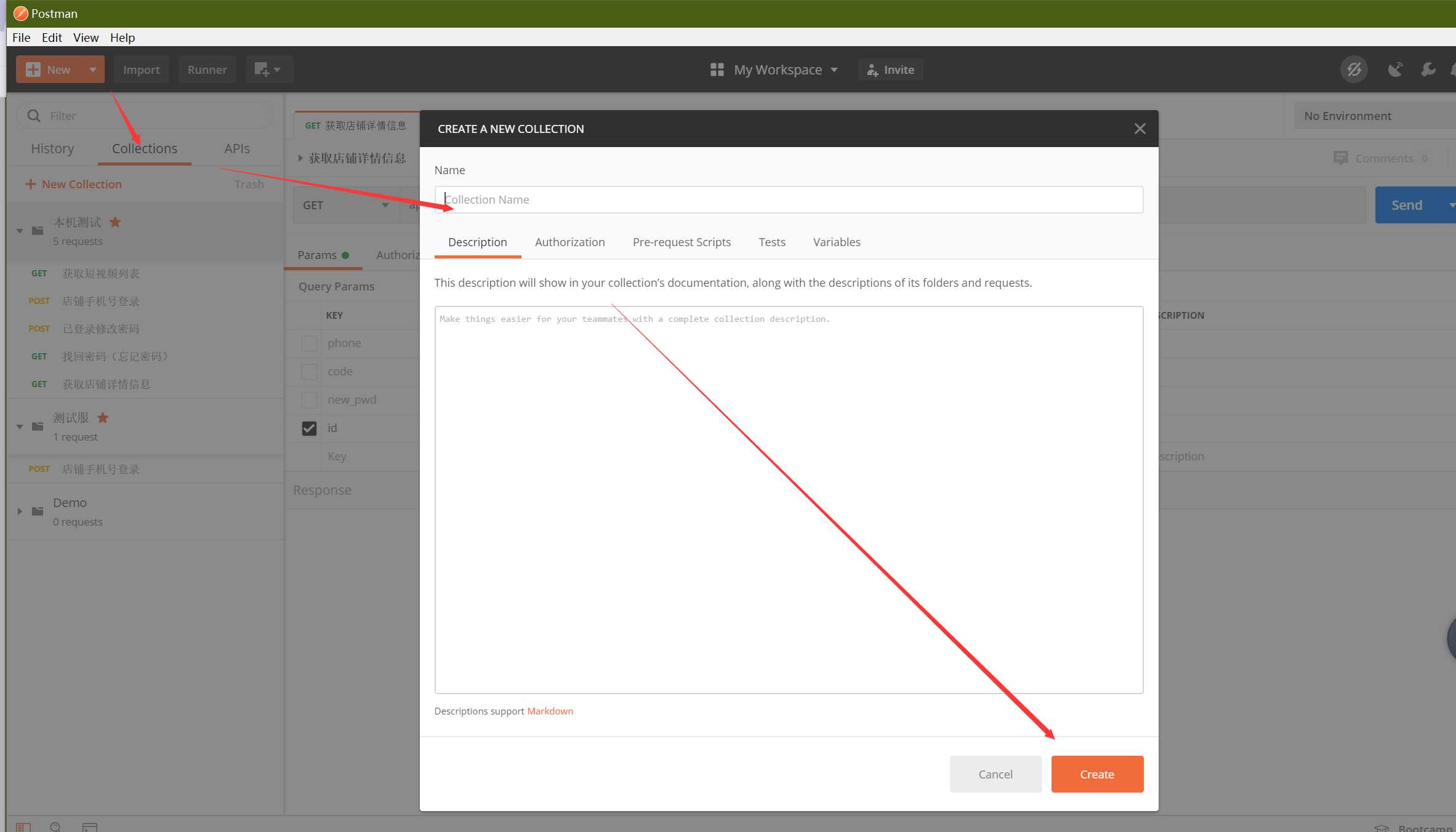Click the Postman logo icon
The height and width of the screenshot is (832, 1456).
(x=16, y=13)
